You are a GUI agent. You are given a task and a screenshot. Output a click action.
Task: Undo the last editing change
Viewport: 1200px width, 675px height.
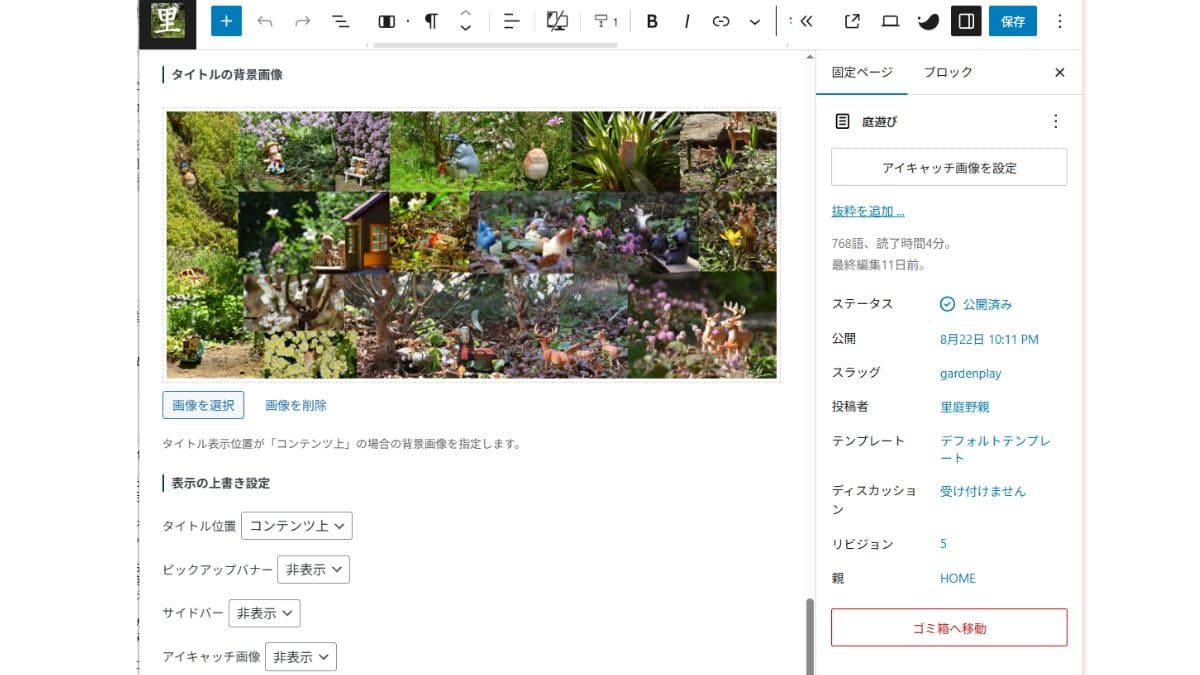point(264,21)
